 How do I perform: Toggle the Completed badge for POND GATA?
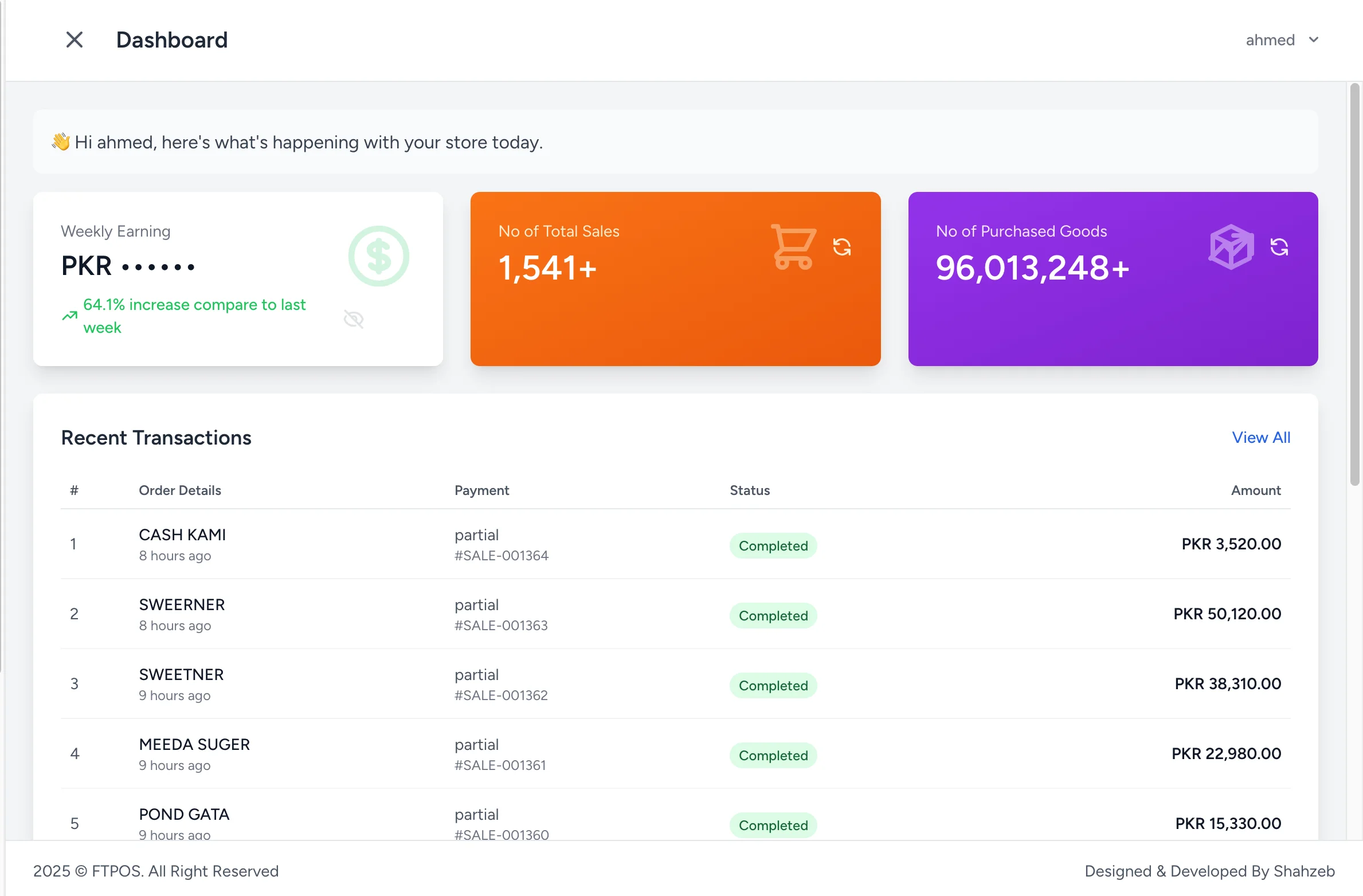(773, 825)
